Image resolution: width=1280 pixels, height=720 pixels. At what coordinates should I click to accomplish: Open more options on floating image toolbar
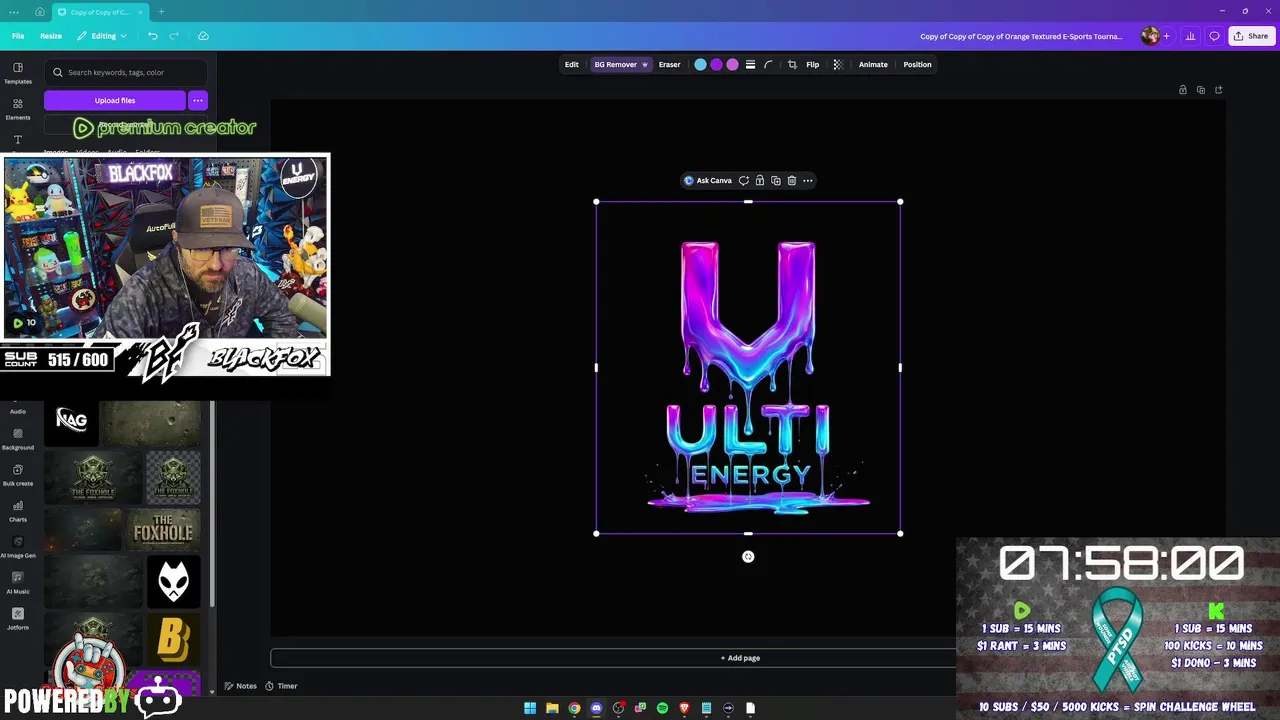point(807,181)
